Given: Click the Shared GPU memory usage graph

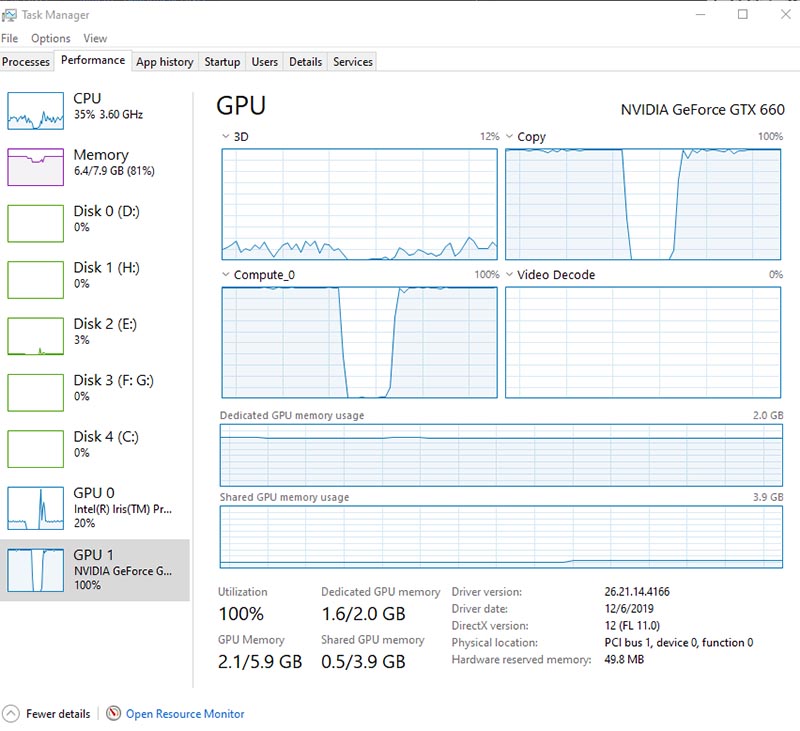Looking at the screenshot, I should pyautogui.click(x=501, y=537).
